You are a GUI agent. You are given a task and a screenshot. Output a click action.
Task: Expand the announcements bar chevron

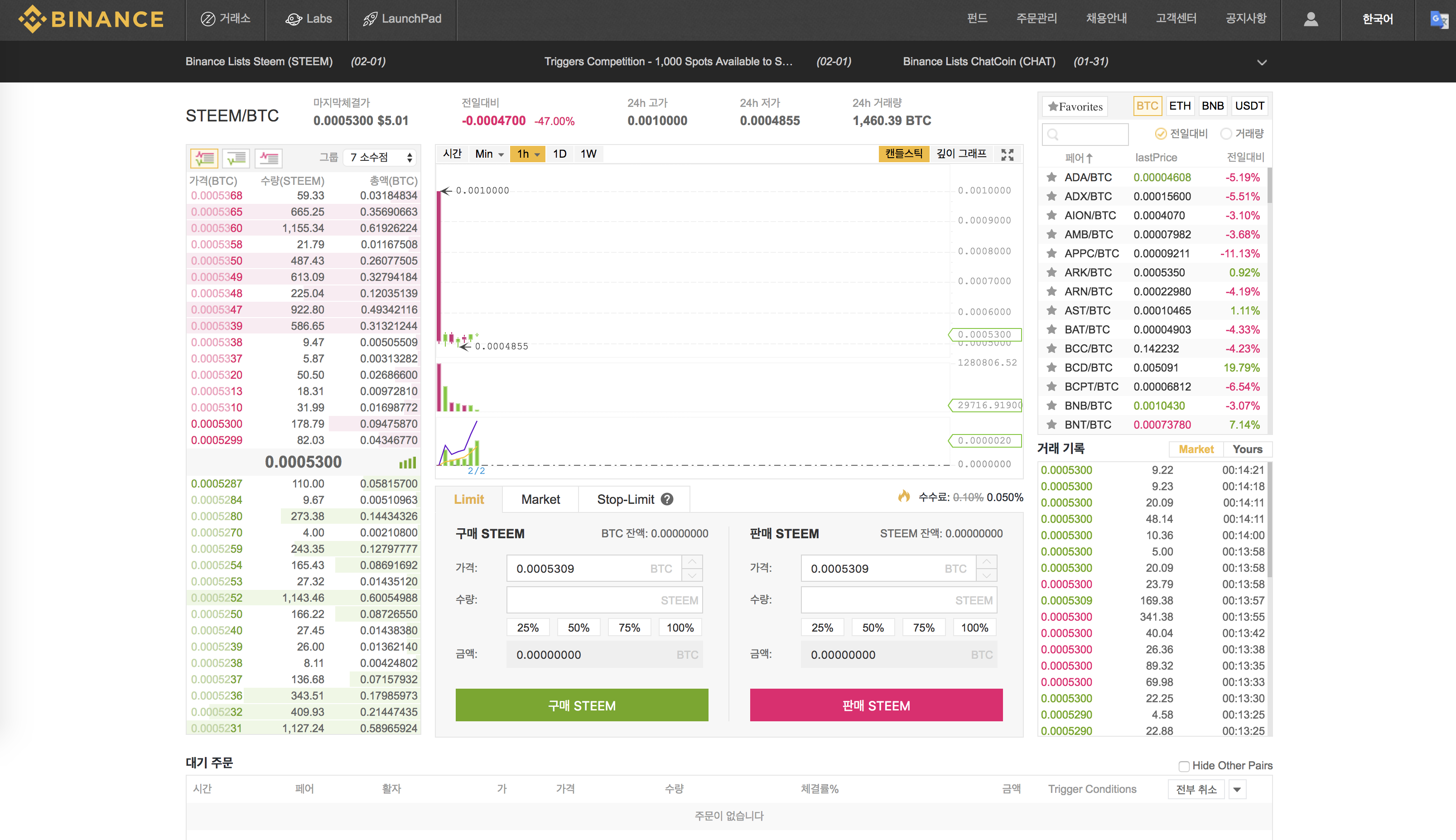[1262, 63]
